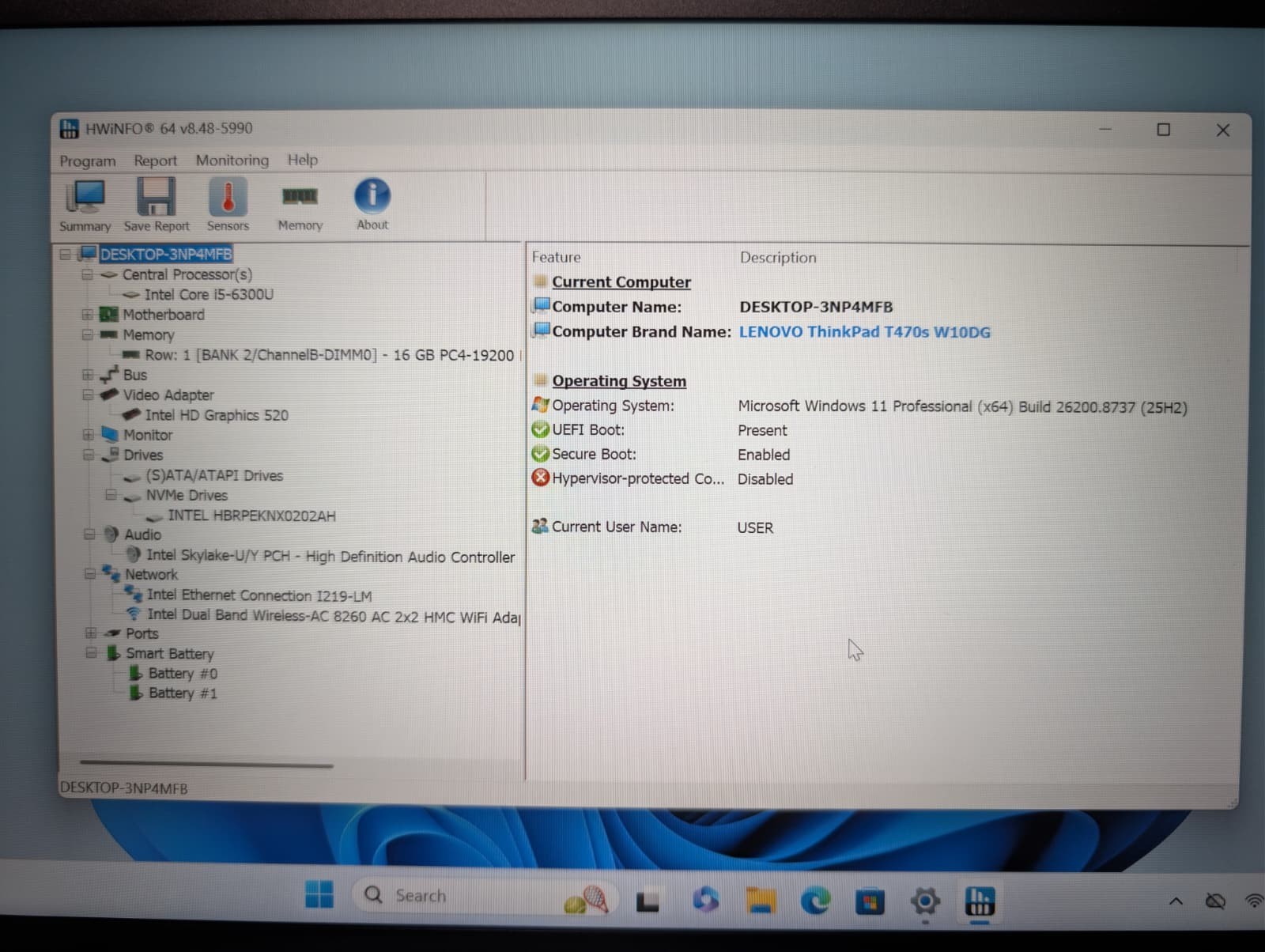The width and height of the screenshot is (1265, 952).
Task: Select the Intel HD Graphics 520 entry
Action: pos(217,415)
